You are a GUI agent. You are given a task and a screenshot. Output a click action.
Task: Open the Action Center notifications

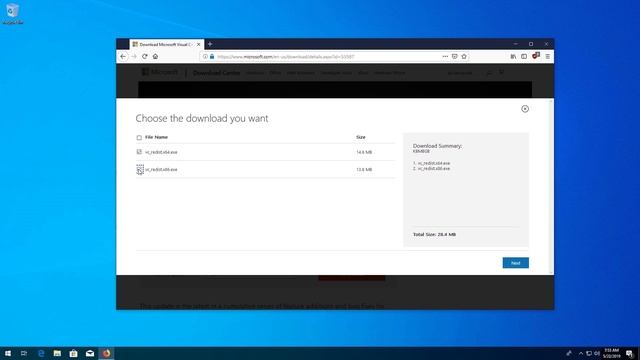click(x=630, y=353)
